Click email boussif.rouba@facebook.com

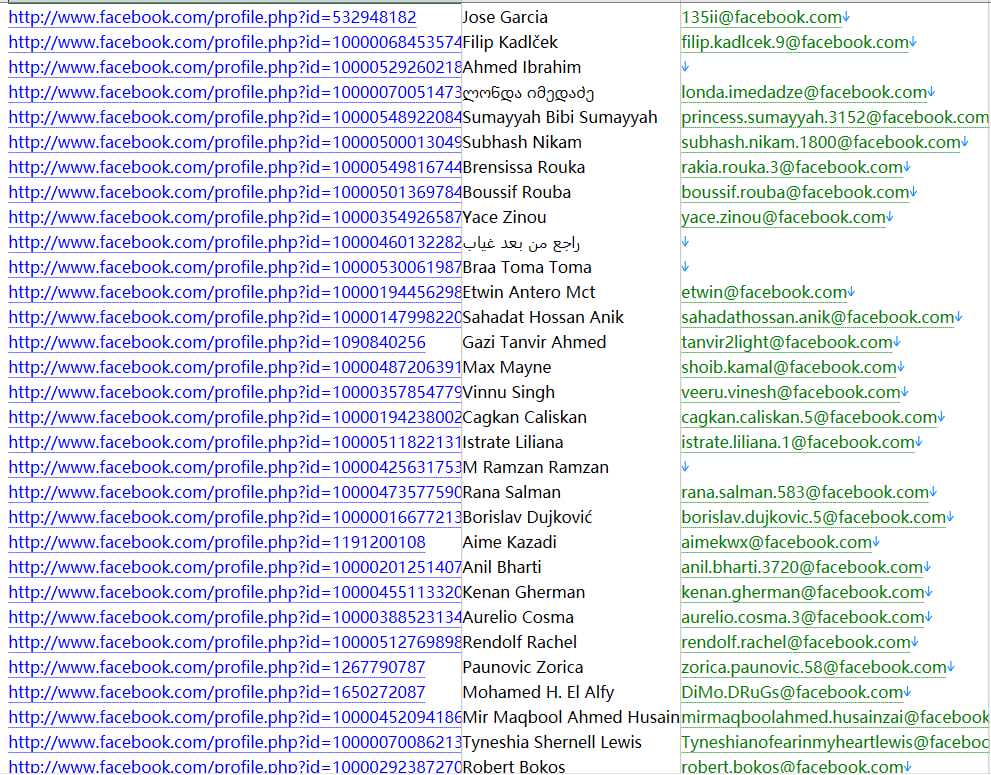point(795,192)
